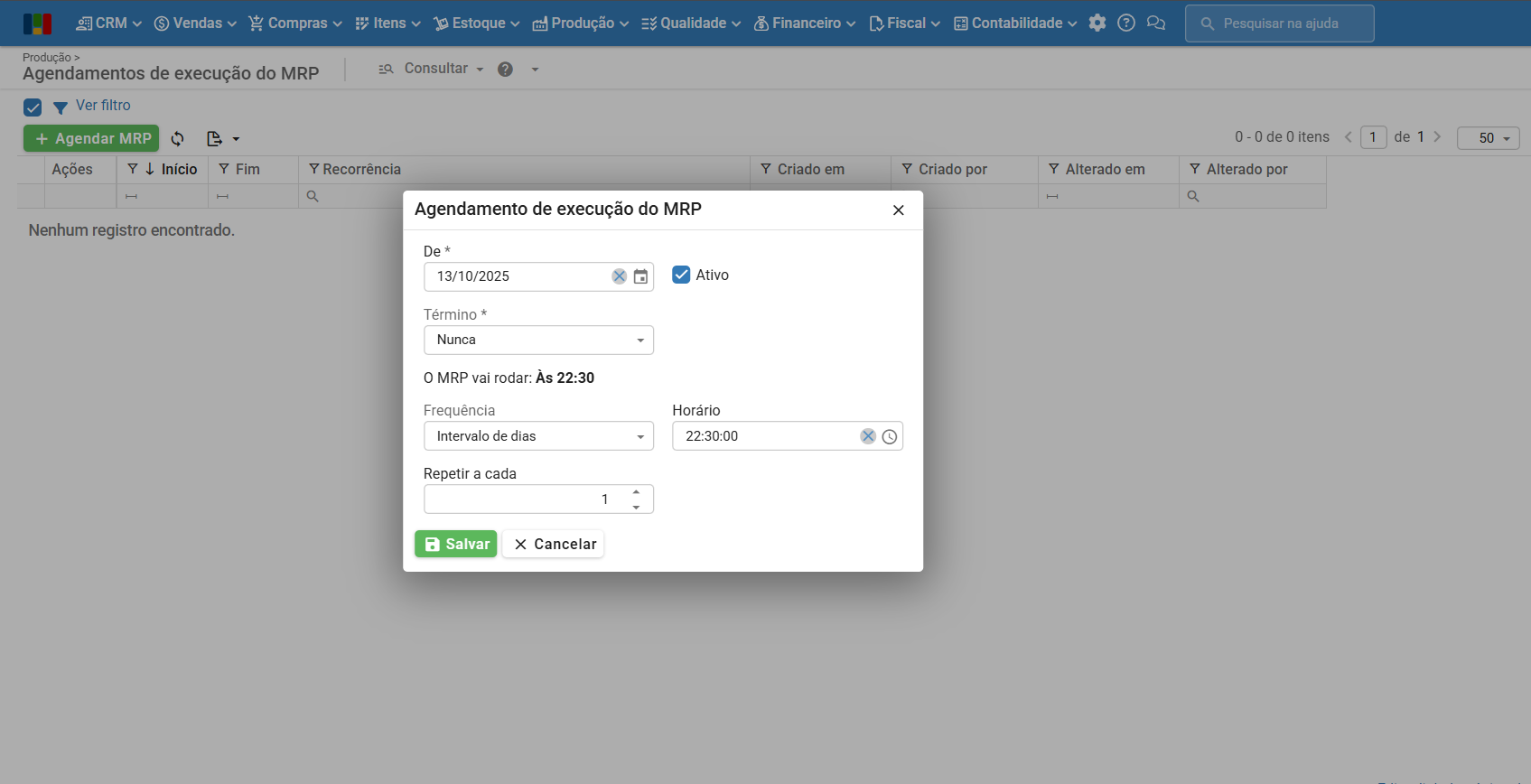Screen dimensions: 1531x784
Task: Open the Contabilidade menu
Action: 1015,23
